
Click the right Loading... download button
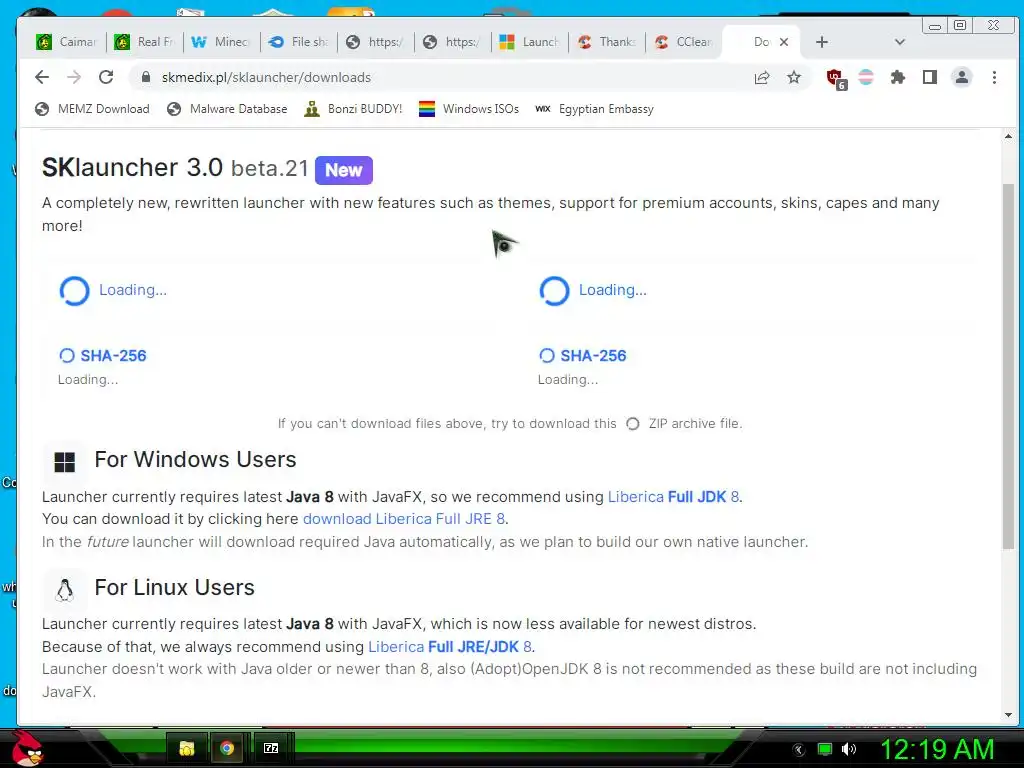pyautogui.click(x=593, y=291)
